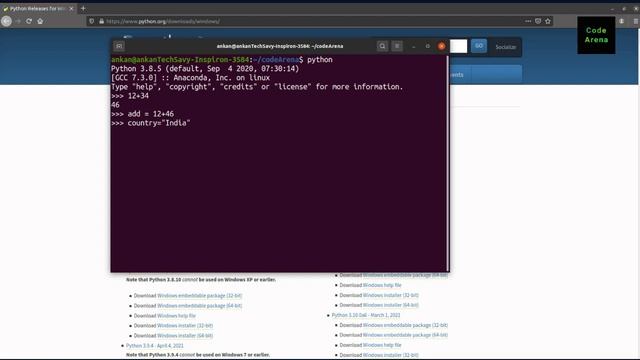Open a new Firefox tab with plus
This screenshot has height=360, width=640.
[x=83, y=9]
